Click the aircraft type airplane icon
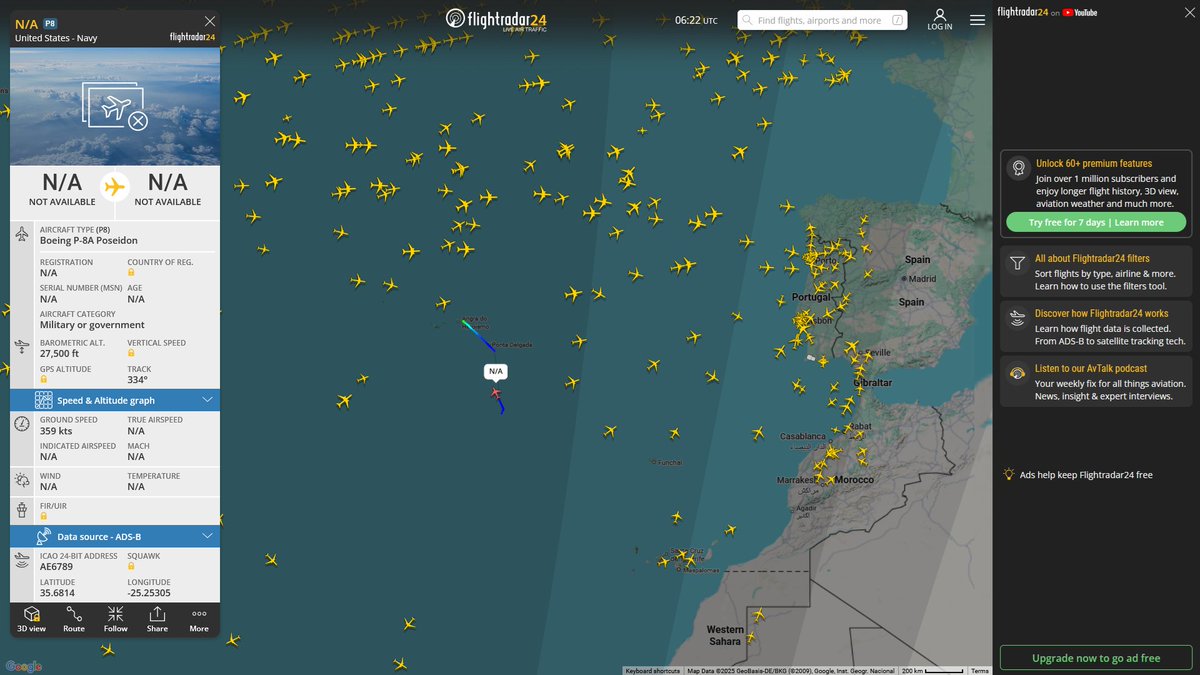 22,234
